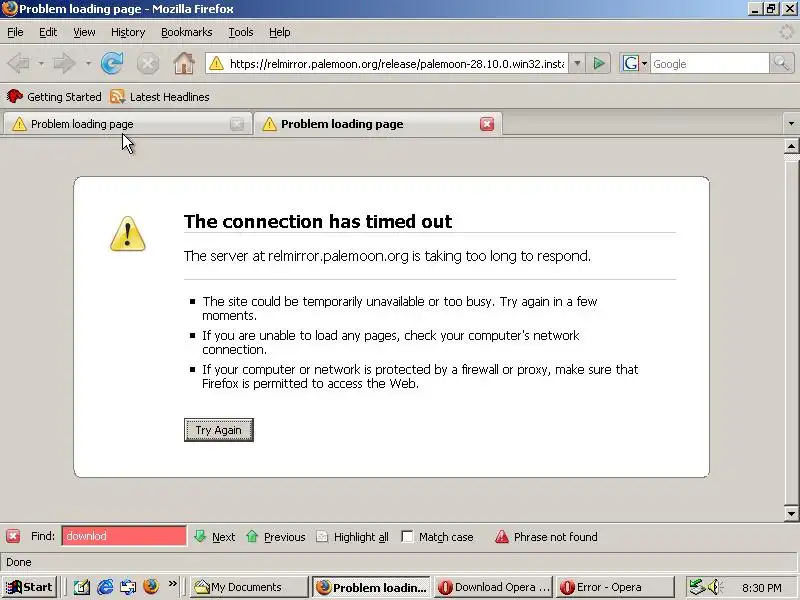Viewport: 800px width, 600px height.
Task: Click the system clock showing 8:30 PM
Action: [762, 588]
